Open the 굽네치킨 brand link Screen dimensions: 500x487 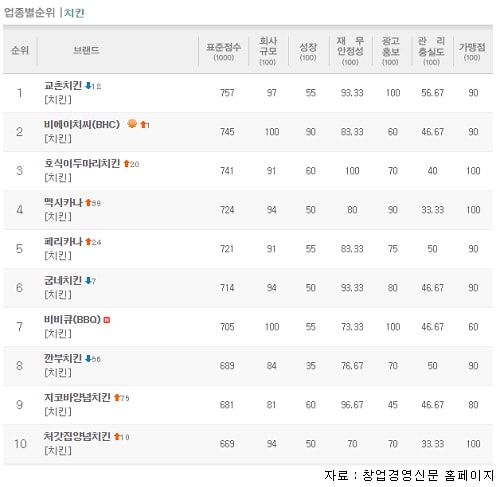coord(63,281)
